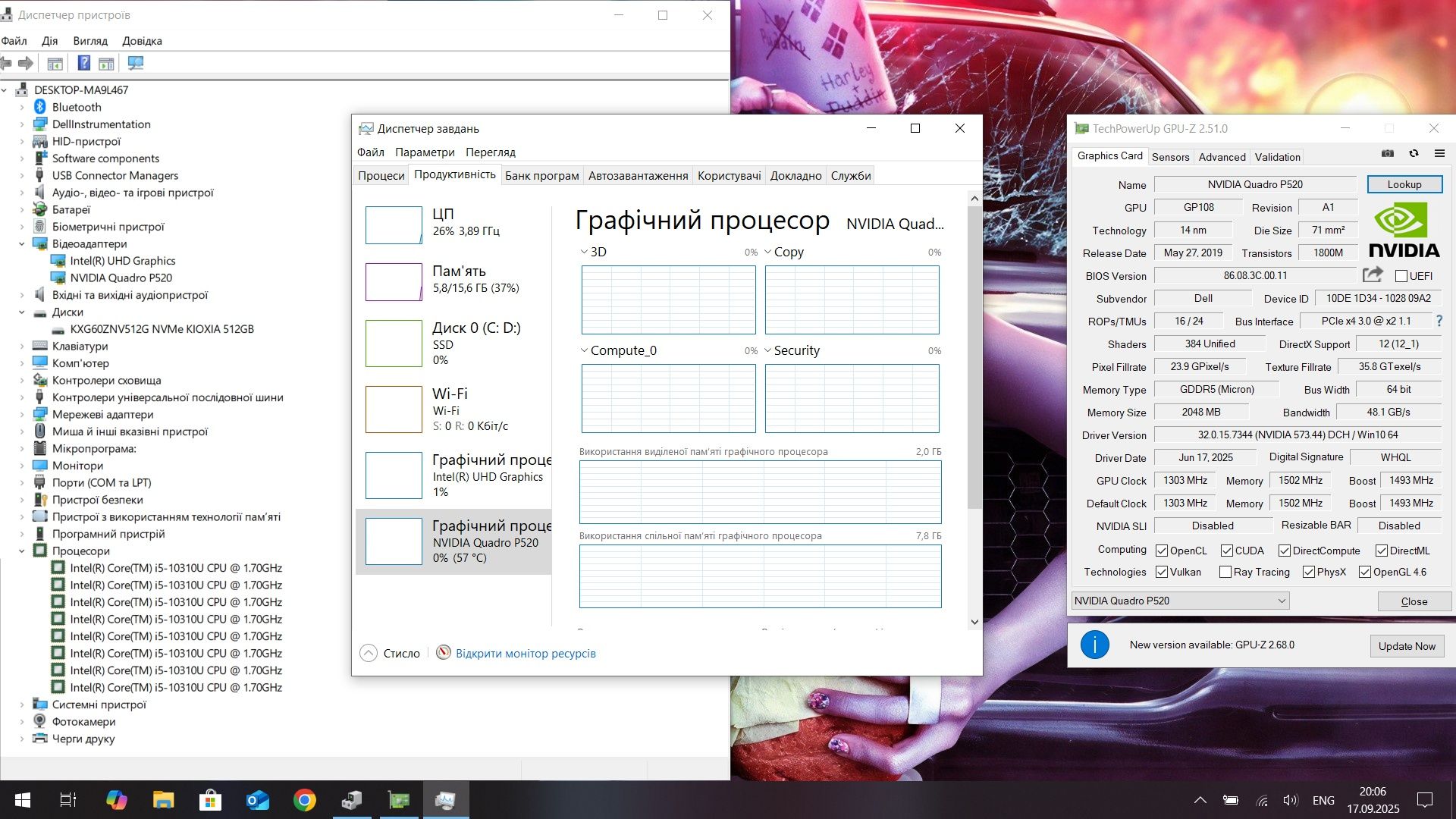
Task: Click Device Manager help icon in toolbar
Action: point(84,63)
